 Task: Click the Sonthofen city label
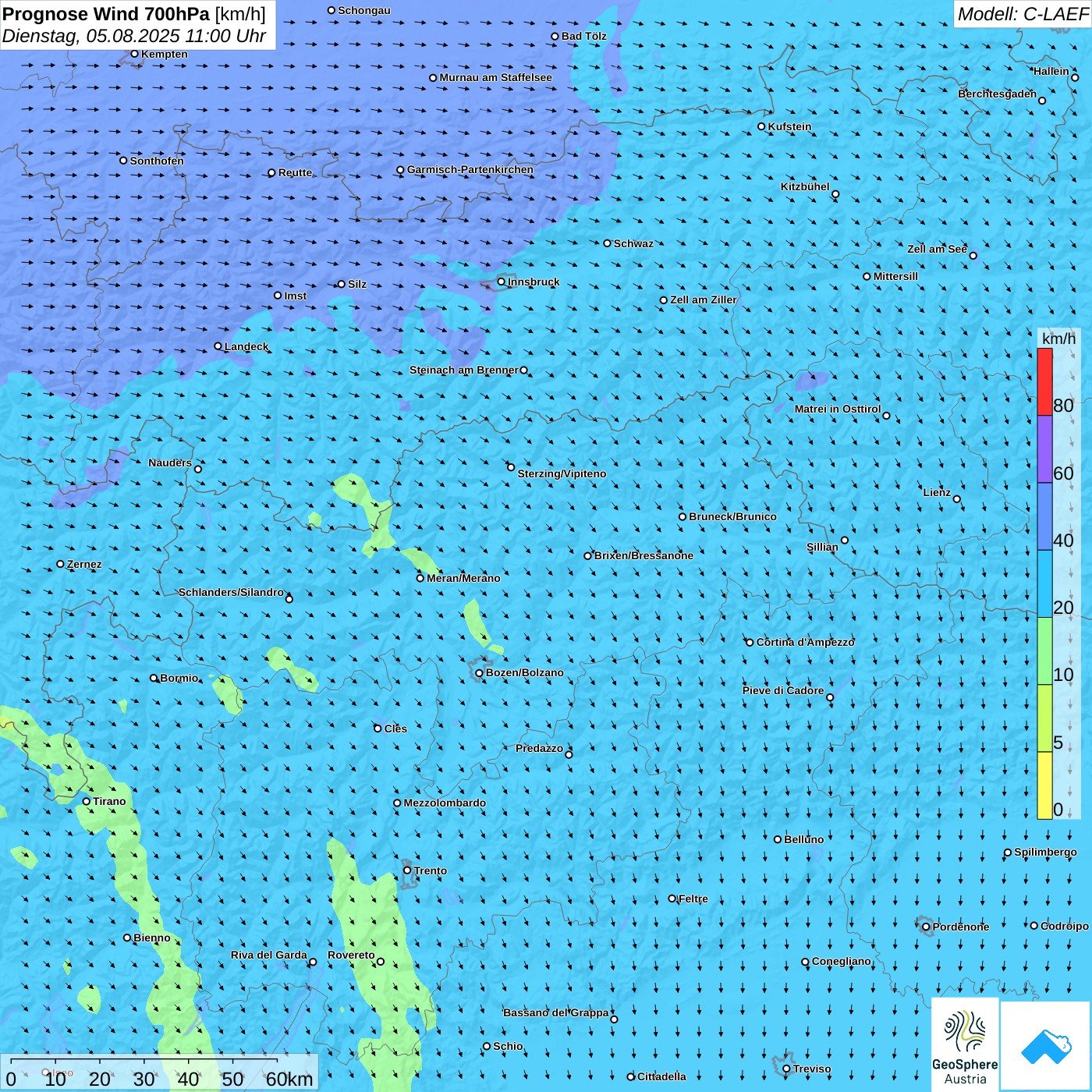click(157, 161)
